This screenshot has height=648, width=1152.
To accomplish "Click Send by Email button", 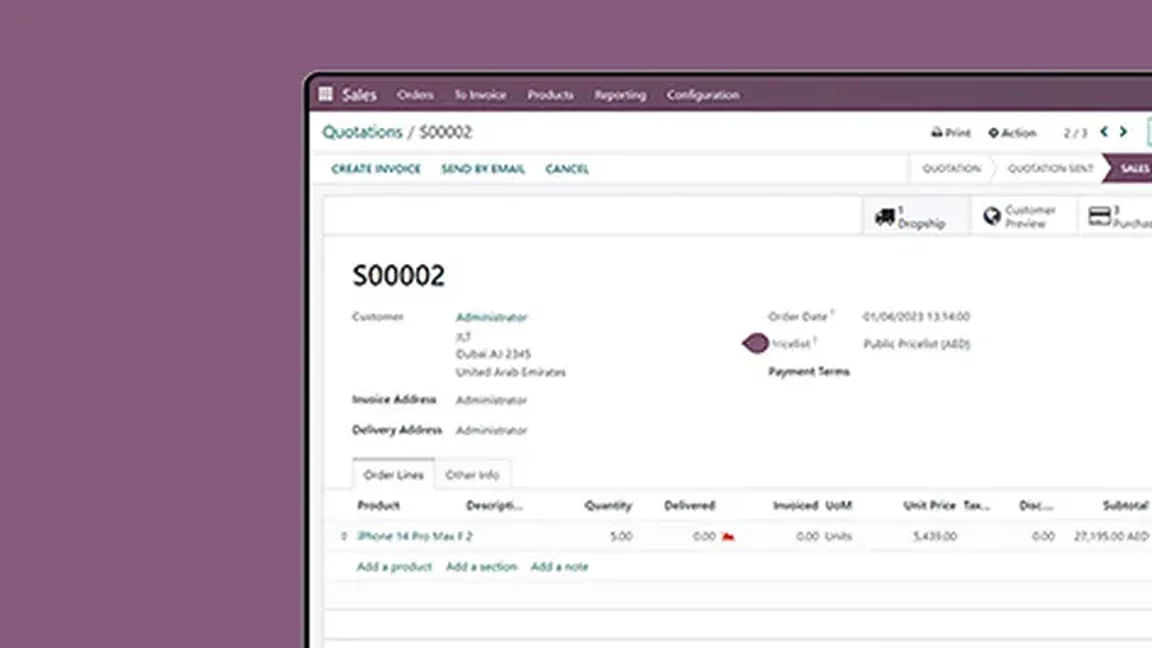I will point(483,169).
